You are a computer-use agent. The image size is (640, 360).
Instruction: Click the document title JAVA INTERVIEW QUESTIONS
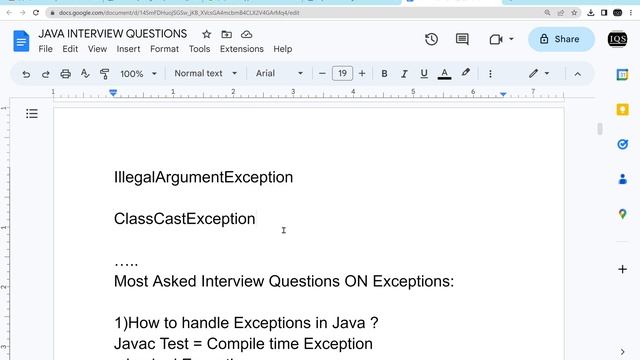(x=113, y=34)
